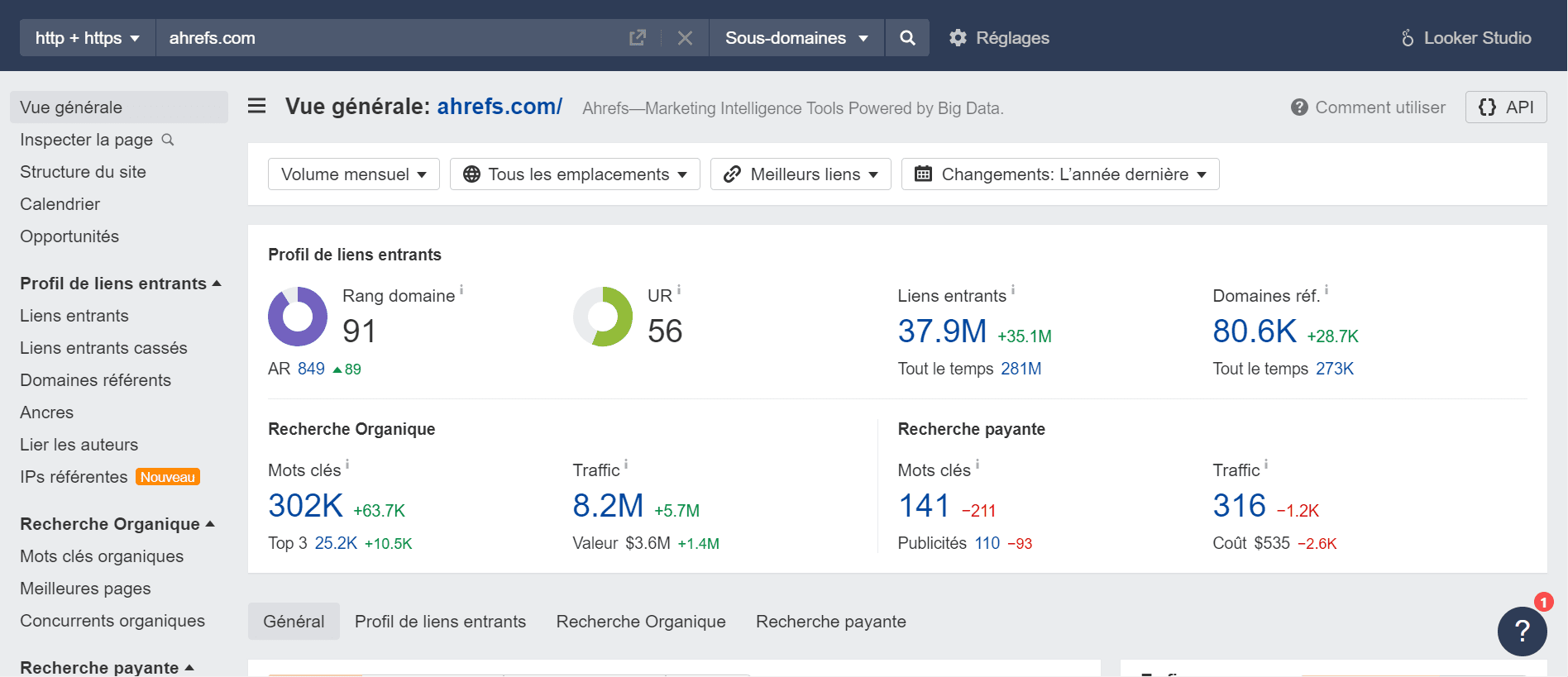Open Concurrents organiques in sidebar
This screenshot has height=677, width=1568.
pyautogui.click(x=112, y=621)
